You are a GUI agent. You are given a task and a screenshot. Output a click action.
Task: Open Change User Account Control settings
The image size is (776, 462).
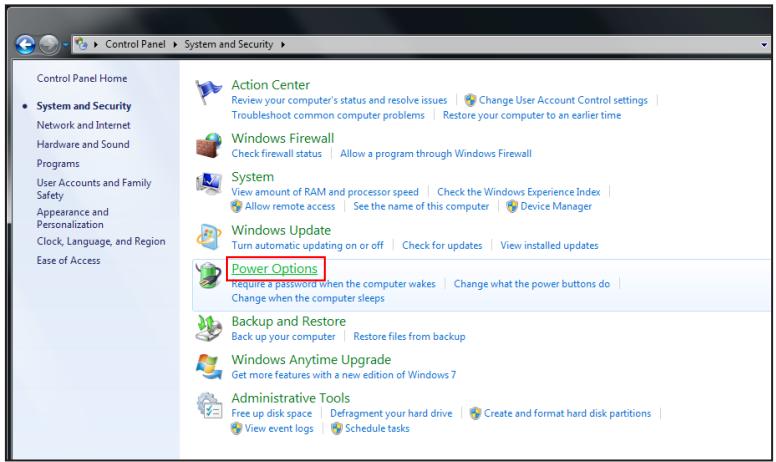[563, 100]
